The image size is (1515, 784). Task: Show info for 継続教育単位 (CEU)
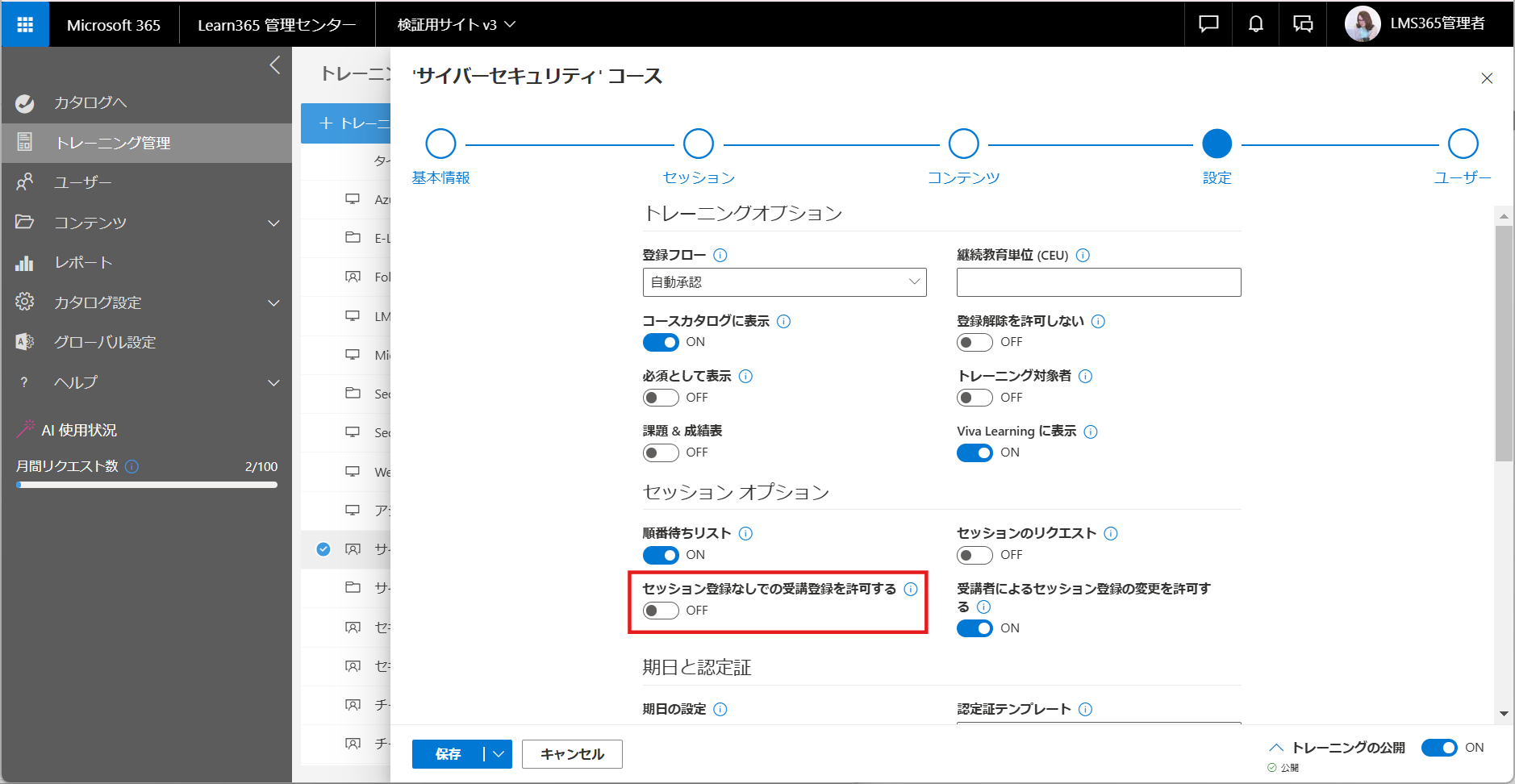tap(1083, 255)
